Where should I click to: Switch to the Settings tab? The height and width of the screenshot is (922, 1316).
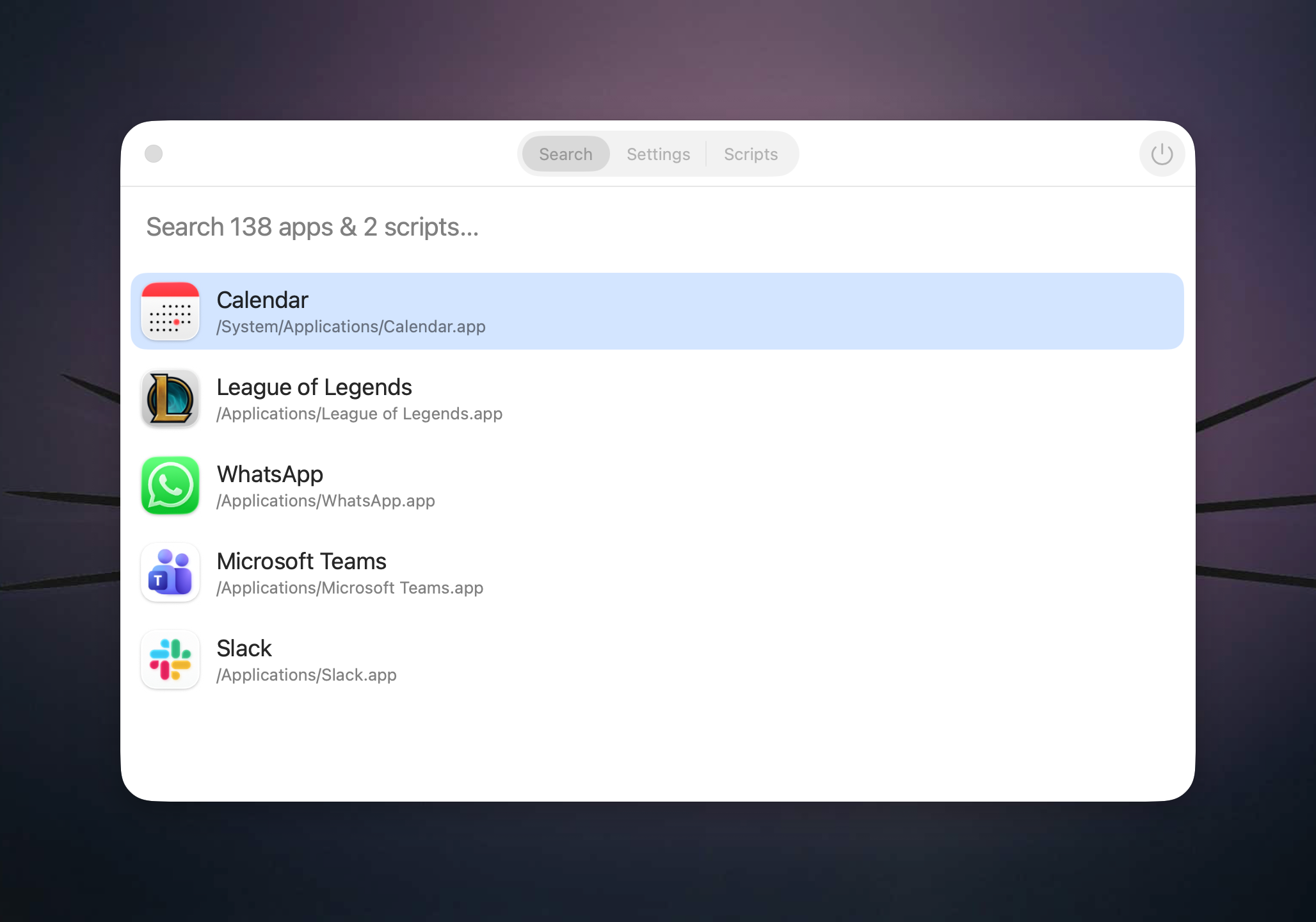tap(658, 154)
